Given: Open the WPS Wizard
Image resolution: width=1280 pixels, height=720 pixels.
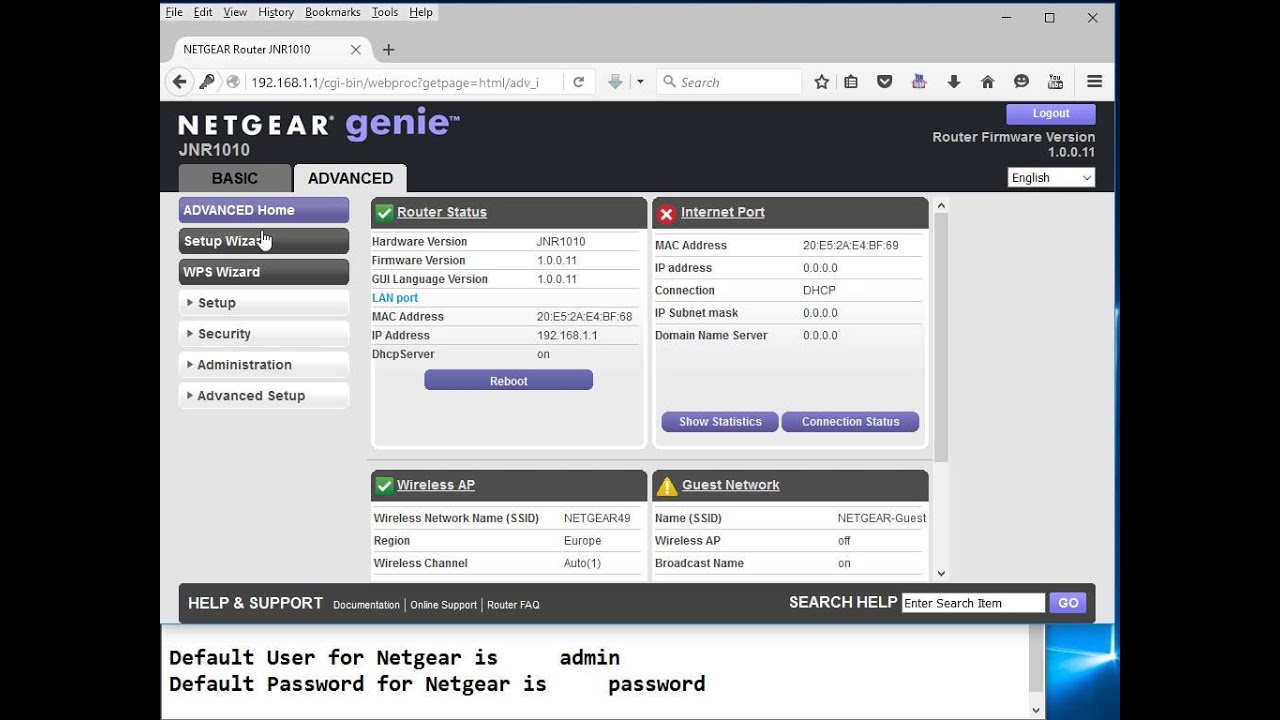Looking at the screenshot, I should click(264, 272).
